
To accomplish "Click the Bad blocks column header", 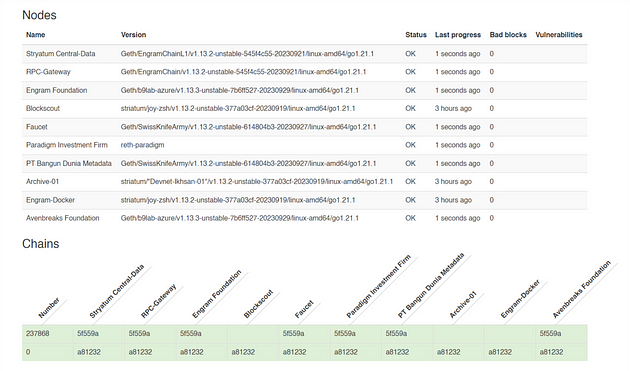I will pyautogui.click(x=508, y=35).
